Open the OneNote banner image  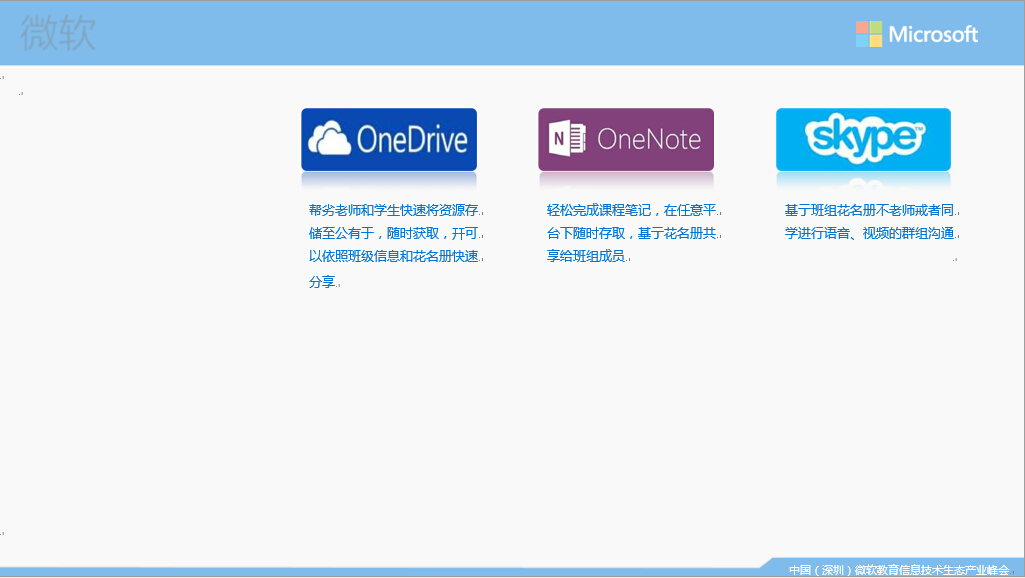(x=626, y=140)
